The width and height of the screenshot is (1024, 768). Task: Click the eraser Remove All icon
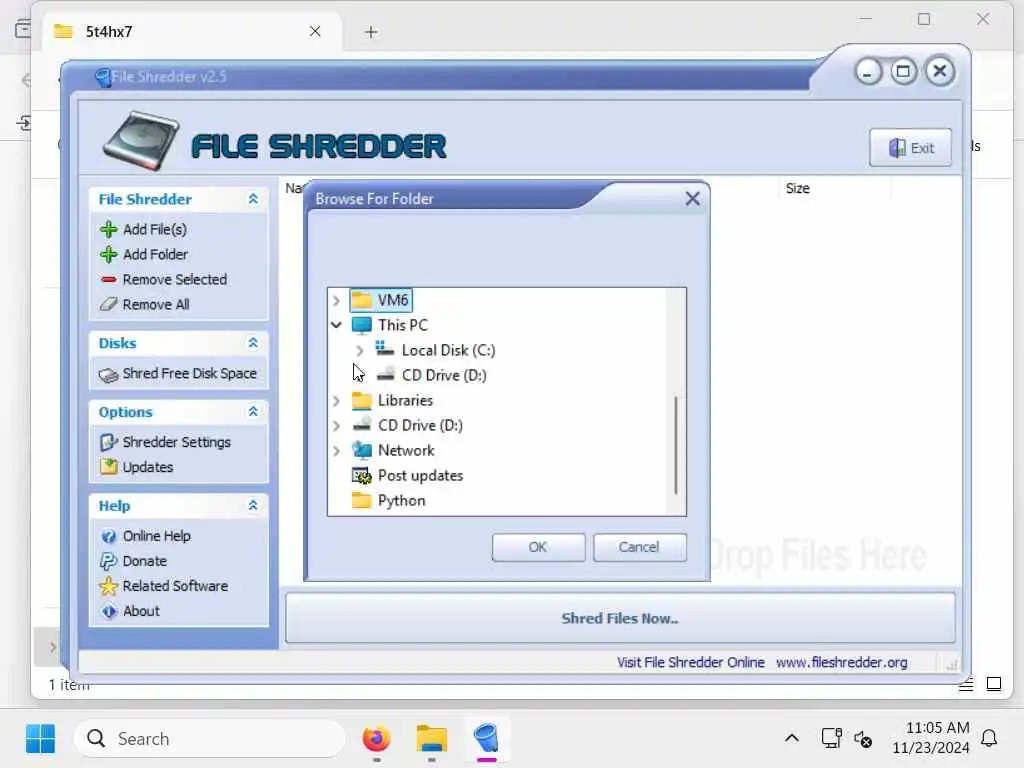pos(108,304)
